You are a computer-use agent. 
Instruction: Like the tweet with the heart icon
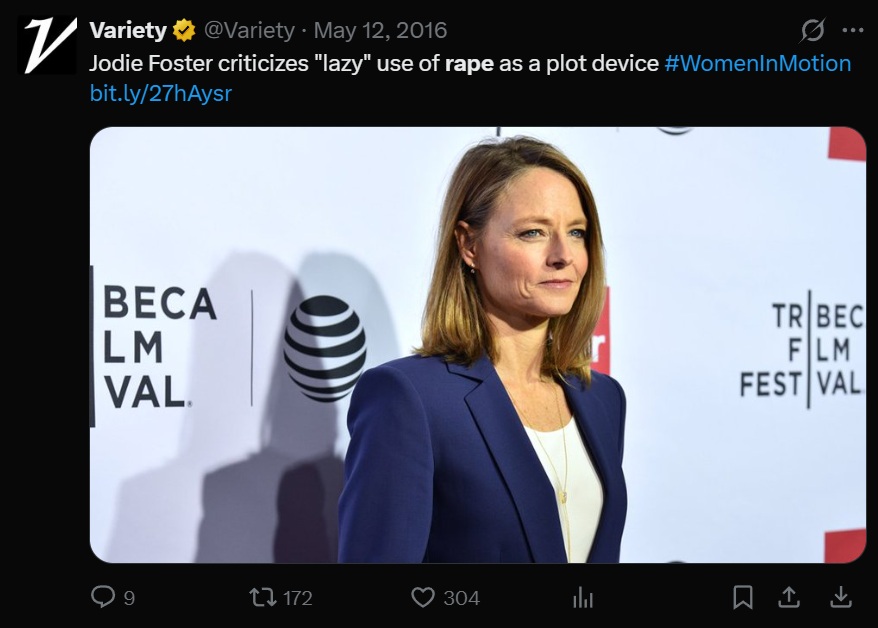tap(423, 597)
